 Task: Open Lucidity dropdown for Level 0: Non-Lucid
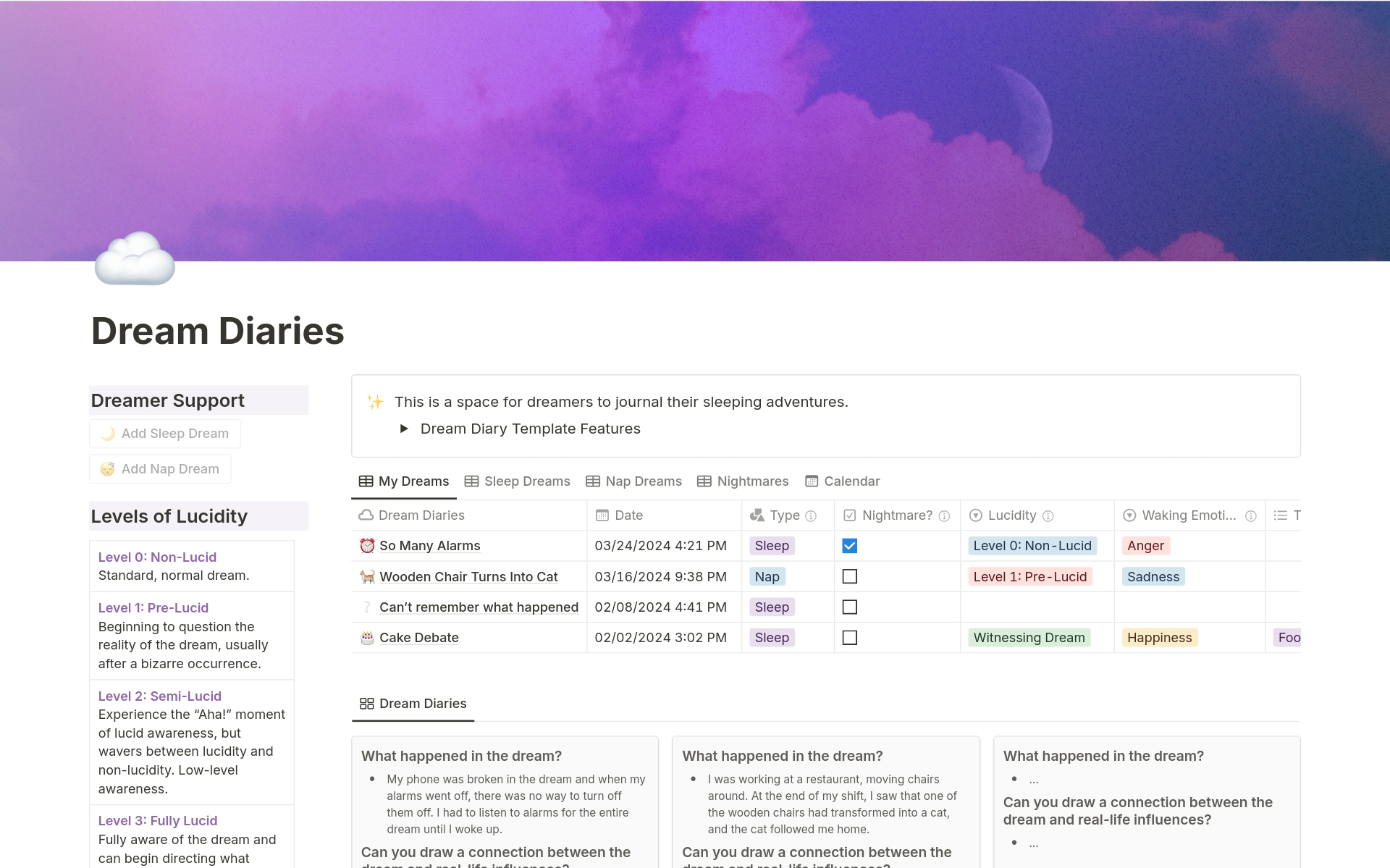1032,546
